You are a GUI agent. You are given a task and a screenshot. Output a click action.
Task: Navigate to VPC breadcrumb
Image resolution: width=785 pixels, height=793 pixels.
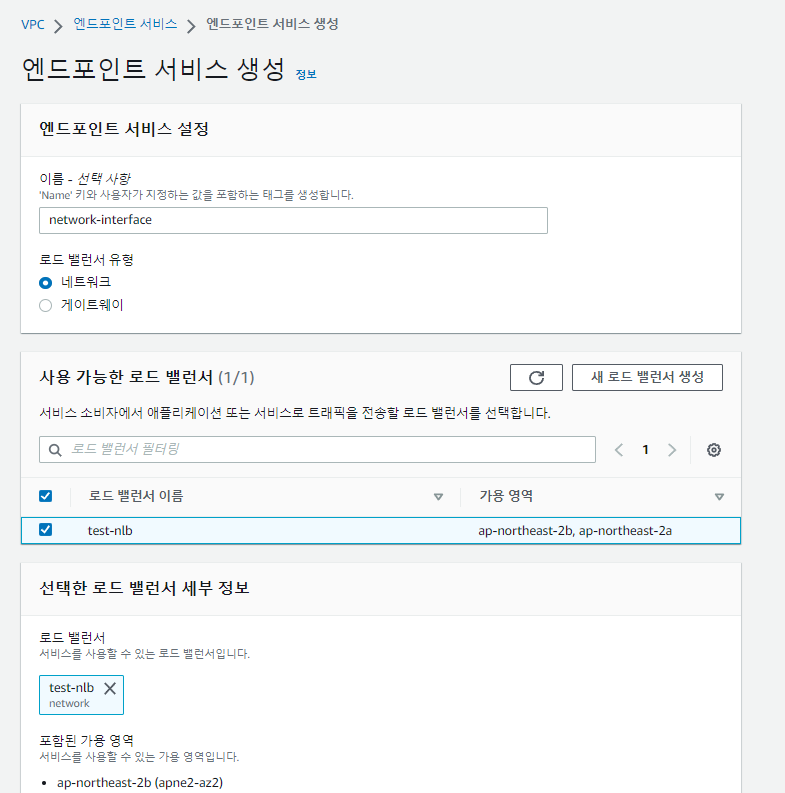pyautogui.click(x=33, y=24)
